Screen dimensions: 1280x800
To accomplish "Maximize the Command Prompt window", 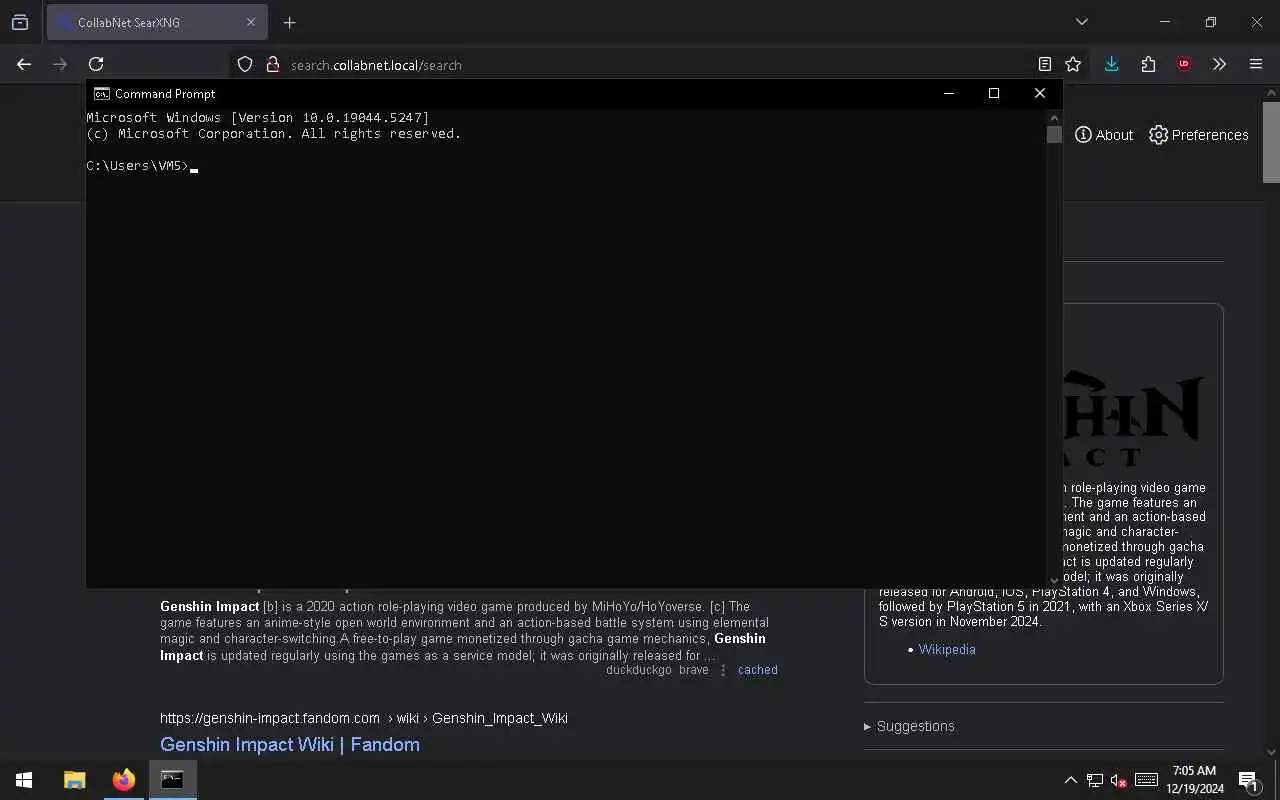I will tap(994, 93).
